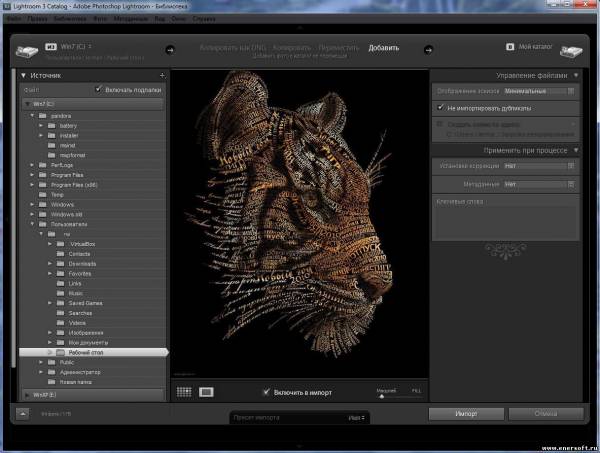Click the plus icon in Источник header

(162, 76)
